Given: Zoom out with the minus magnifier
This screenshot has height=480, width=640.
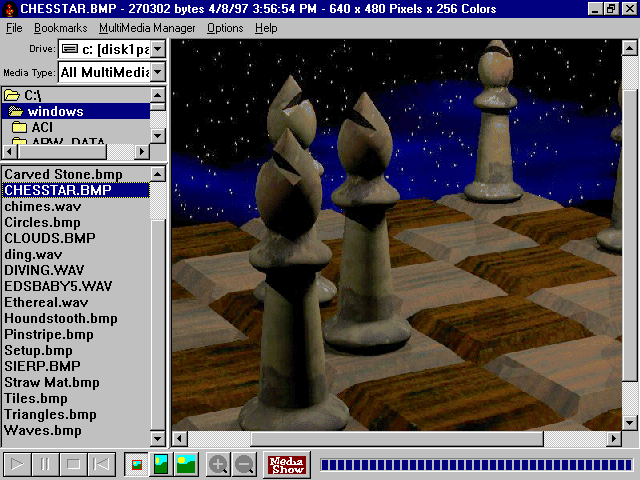Looking at the screenshot, I should click(x=244, y=464).
